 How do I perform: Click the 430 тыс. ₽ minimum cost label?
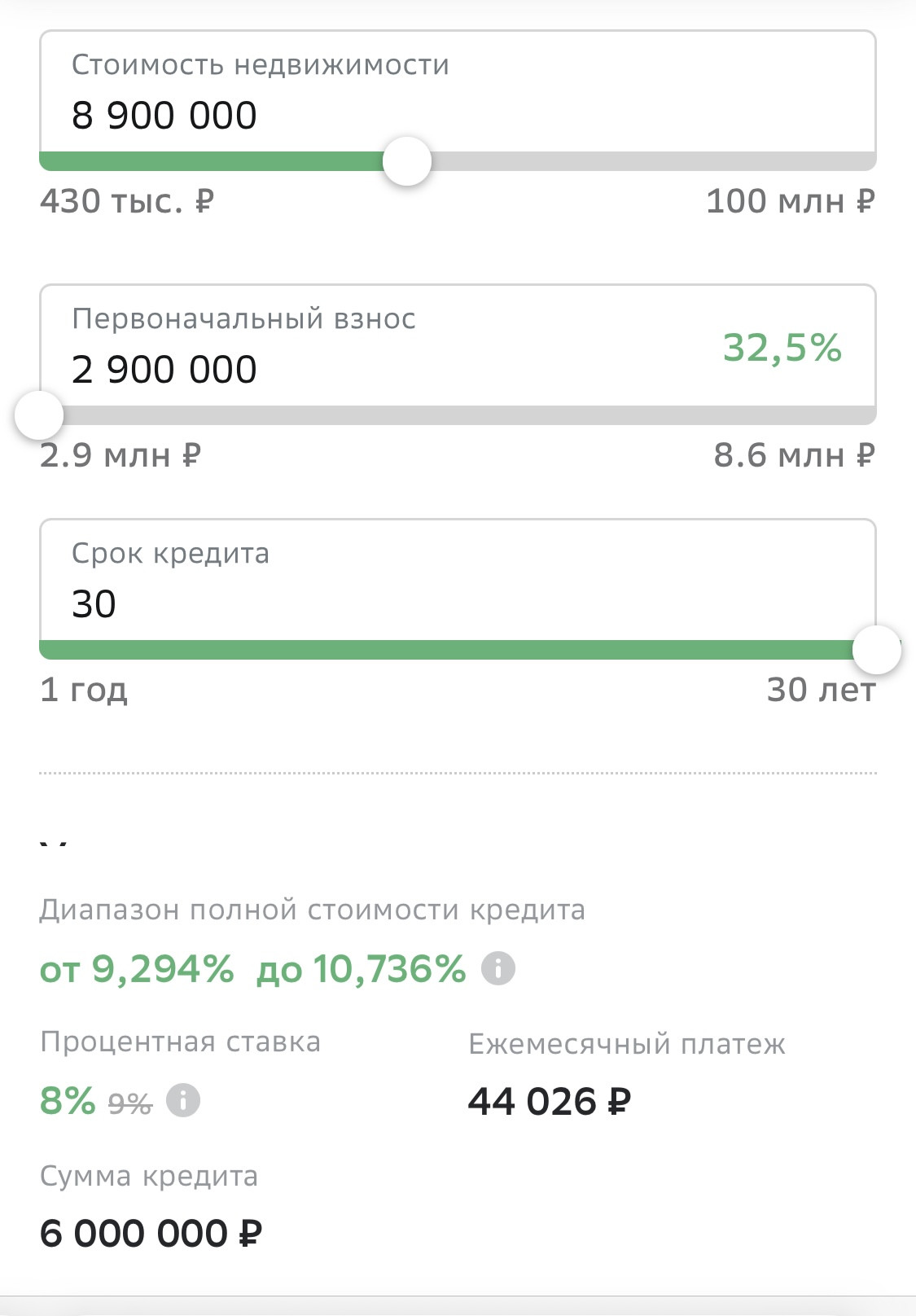127,201
